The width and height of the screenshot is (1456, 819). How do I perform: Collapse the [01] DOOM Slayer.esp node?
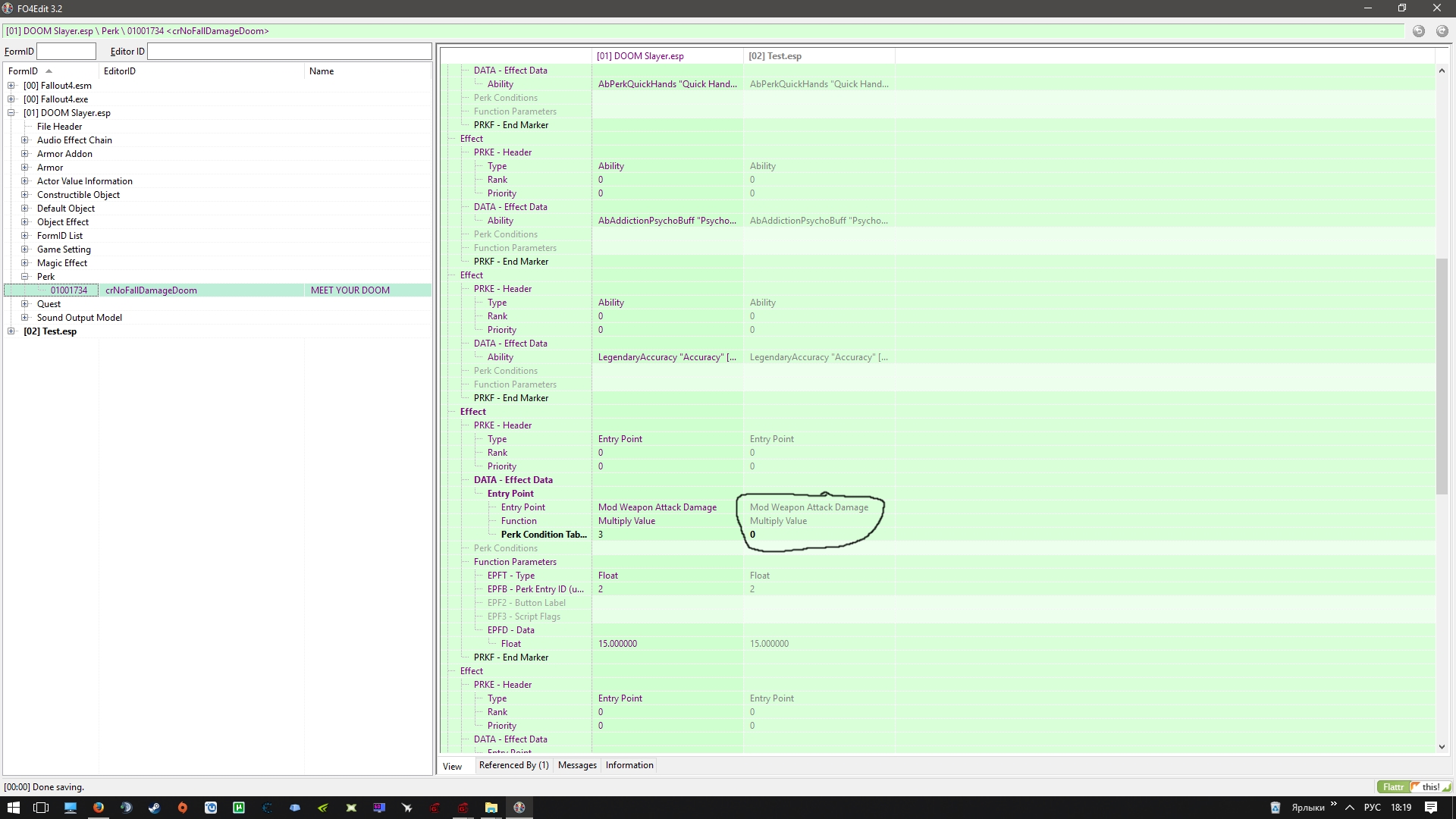[11, 113]
